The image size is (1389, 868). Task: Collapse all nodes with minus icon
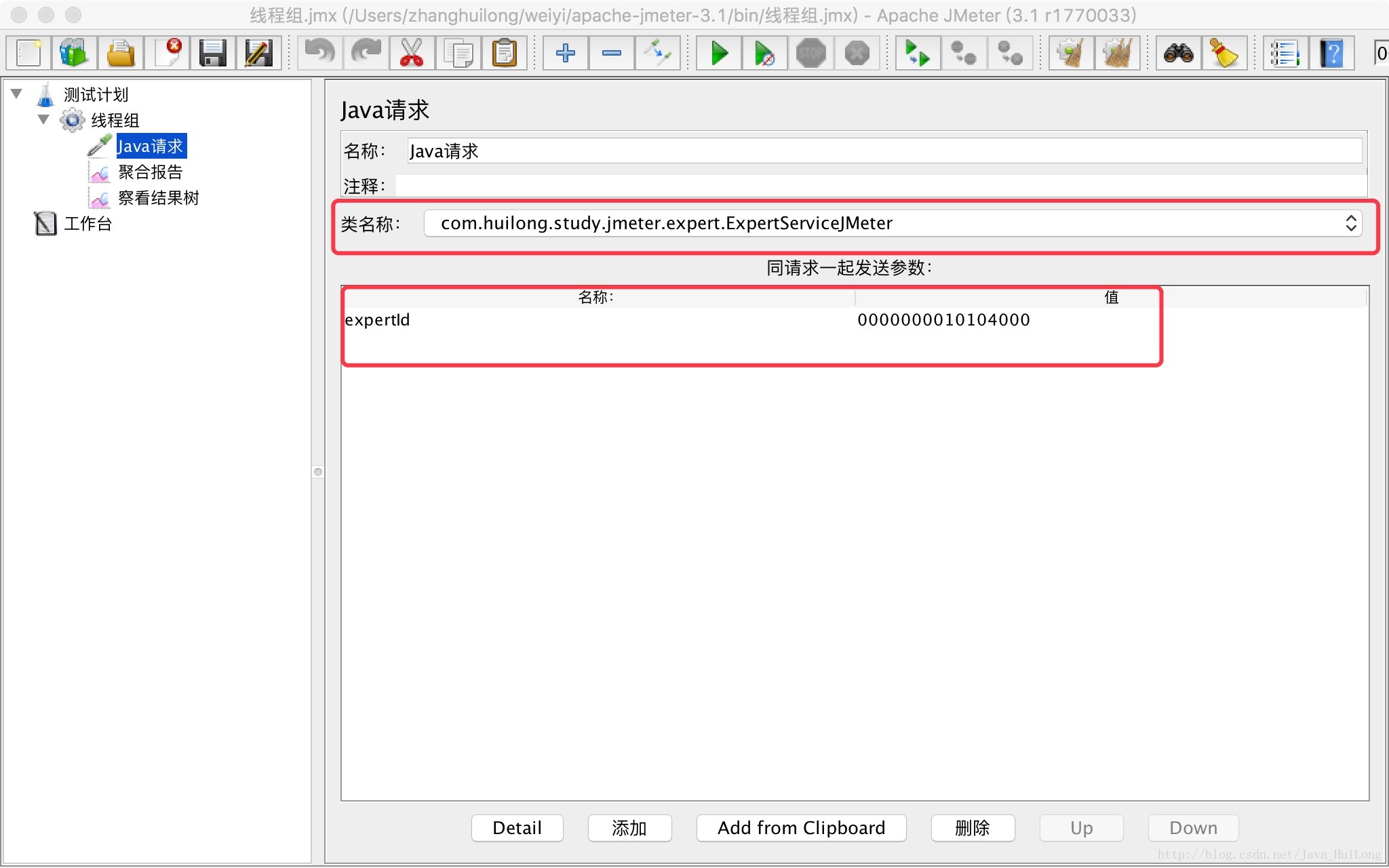(611, 53)
